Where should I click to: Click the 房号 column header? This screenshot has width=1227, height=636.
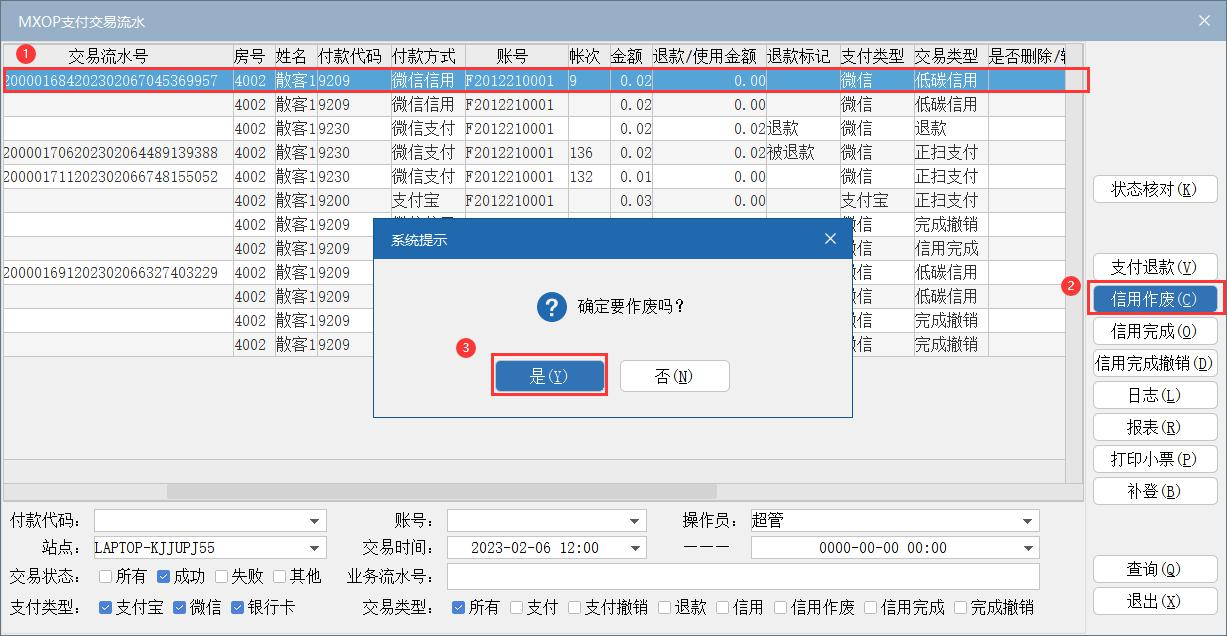pyautogui.click(x=253, y=56)
